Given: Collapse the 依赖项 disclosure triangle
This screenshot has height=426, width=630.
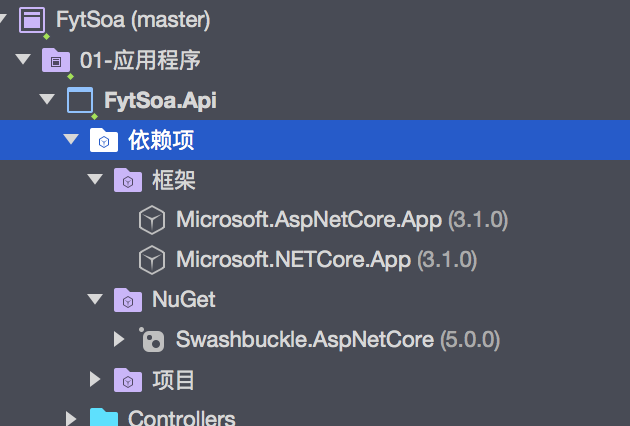Looking at the screenshot, I should 70,140.
